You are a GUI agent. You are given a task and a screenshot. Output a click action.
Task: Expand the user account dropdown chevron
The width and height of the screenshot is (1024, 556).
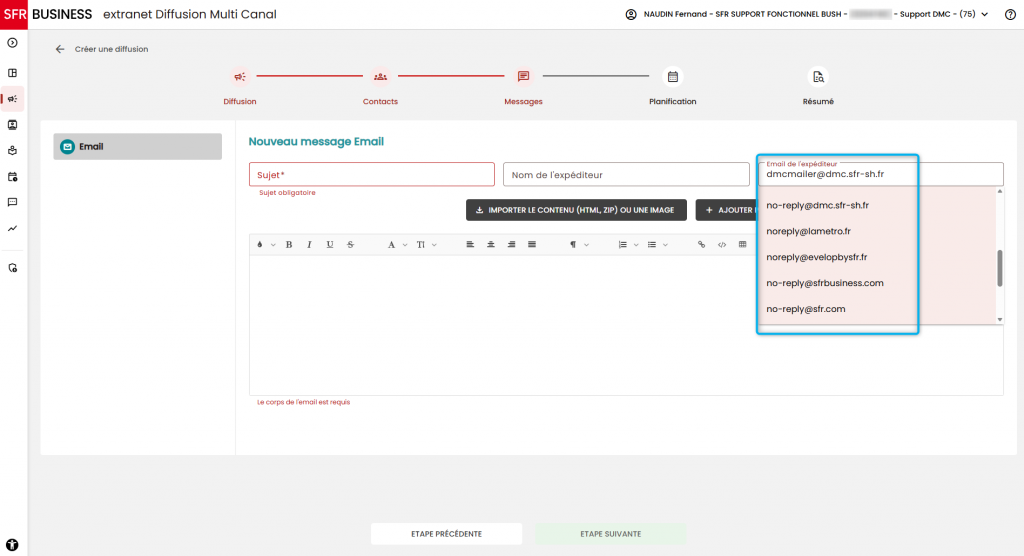(x=985, y=14)
